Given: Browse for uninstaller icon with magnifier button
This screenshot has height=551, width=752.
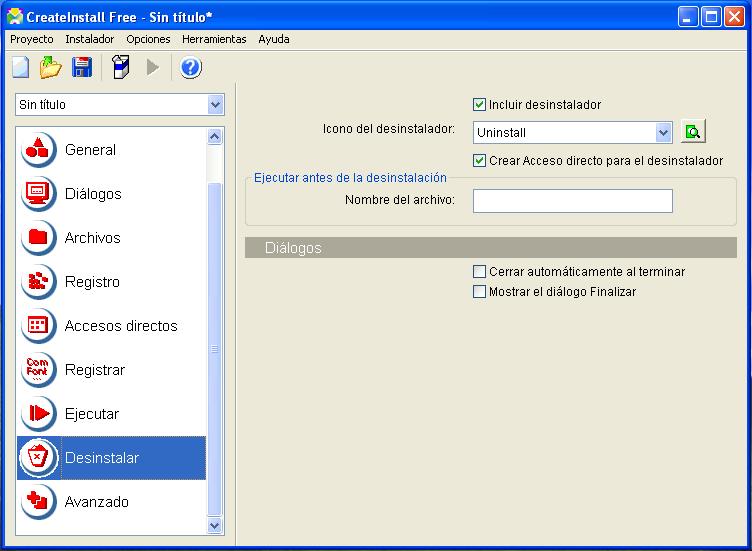Looking at the screenshot, I should (x=693, y=132).
